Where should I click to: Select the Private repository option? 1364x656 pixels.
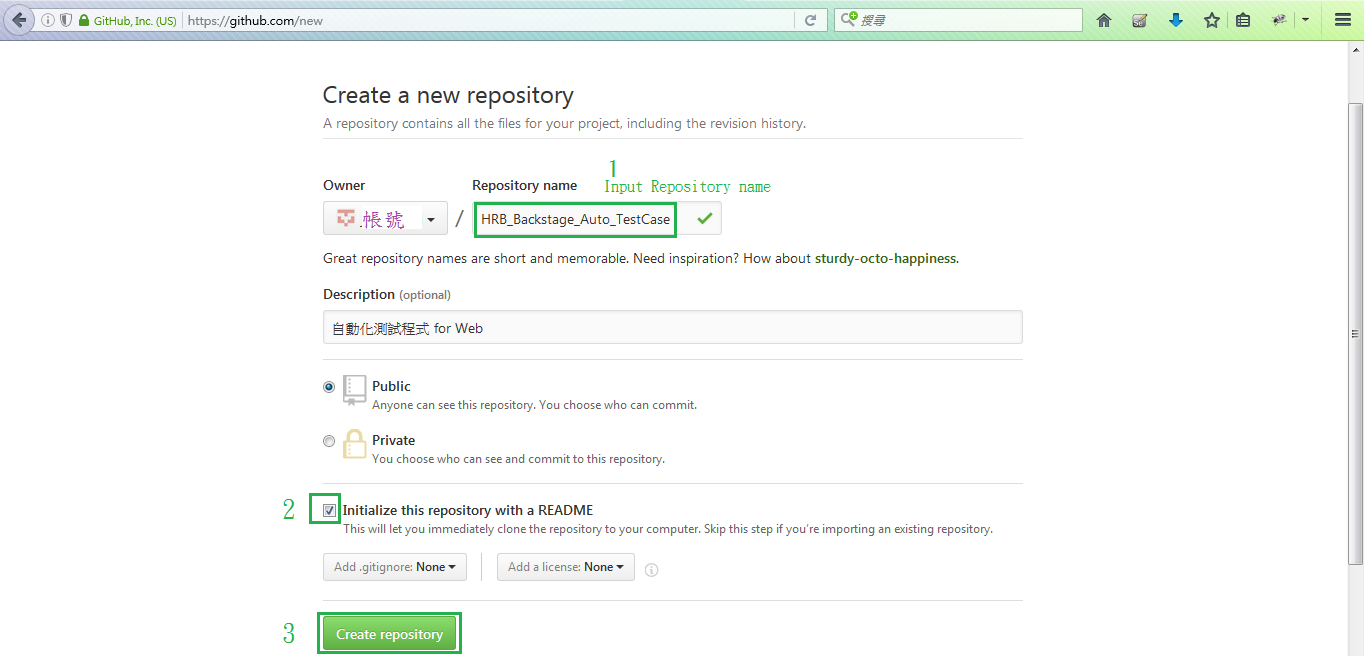(x=329, y=441)
